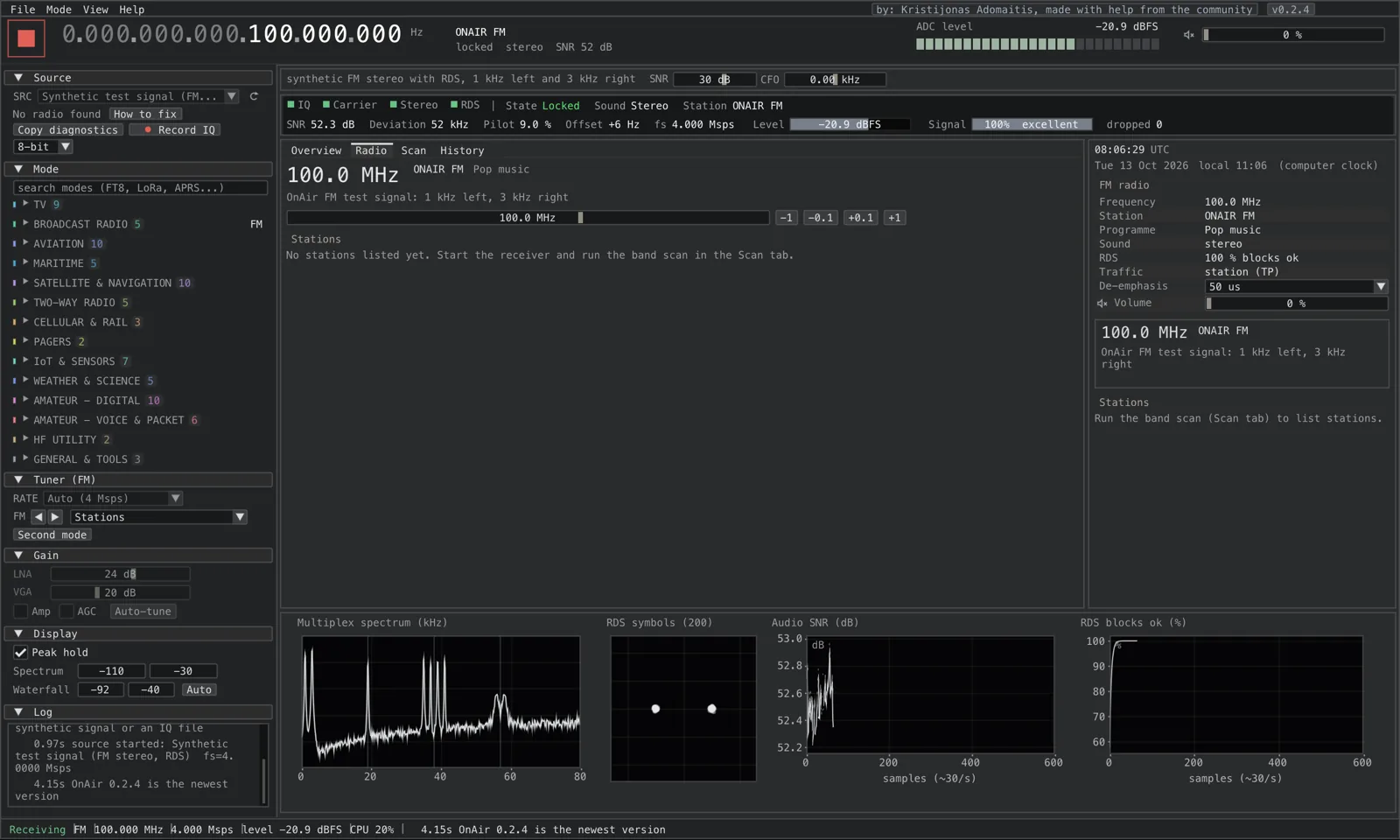The width and height of the screenshot is (1400, 840).
Task: Expand the CELLULAR & RAIL category
Action: 25,322
